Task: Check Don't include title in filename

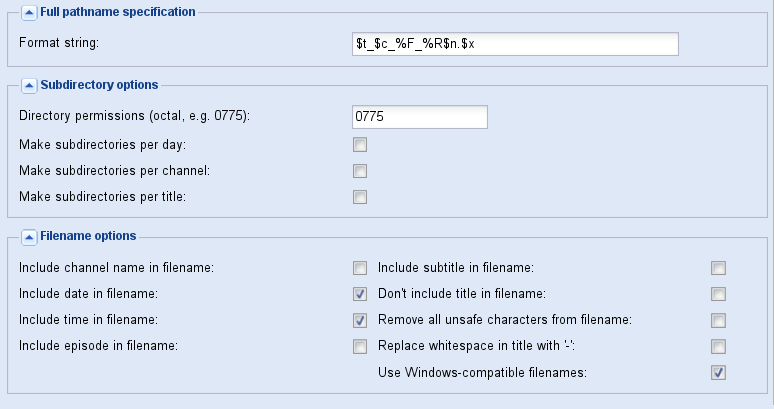Action: pos(718,294)
